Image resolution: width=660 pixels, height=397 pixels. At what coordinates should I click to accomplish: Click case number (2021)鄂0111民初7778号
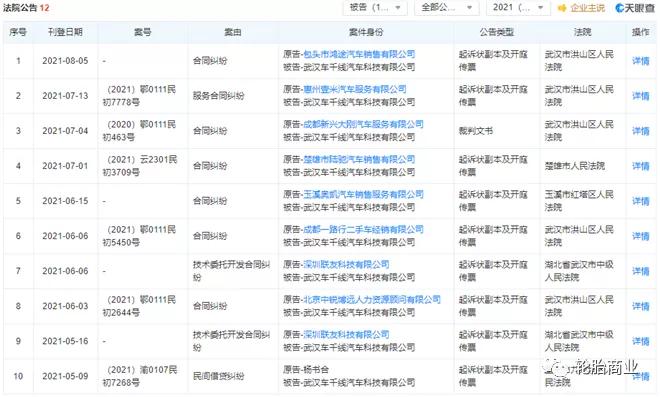pos(140,96)
